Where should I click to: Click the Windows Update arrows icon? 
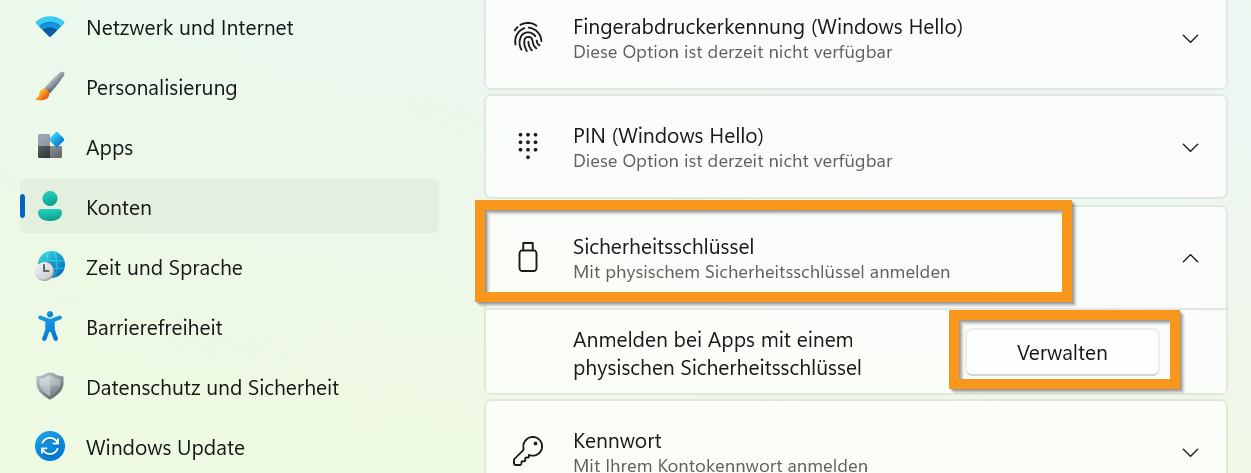(x=50, y=447)
